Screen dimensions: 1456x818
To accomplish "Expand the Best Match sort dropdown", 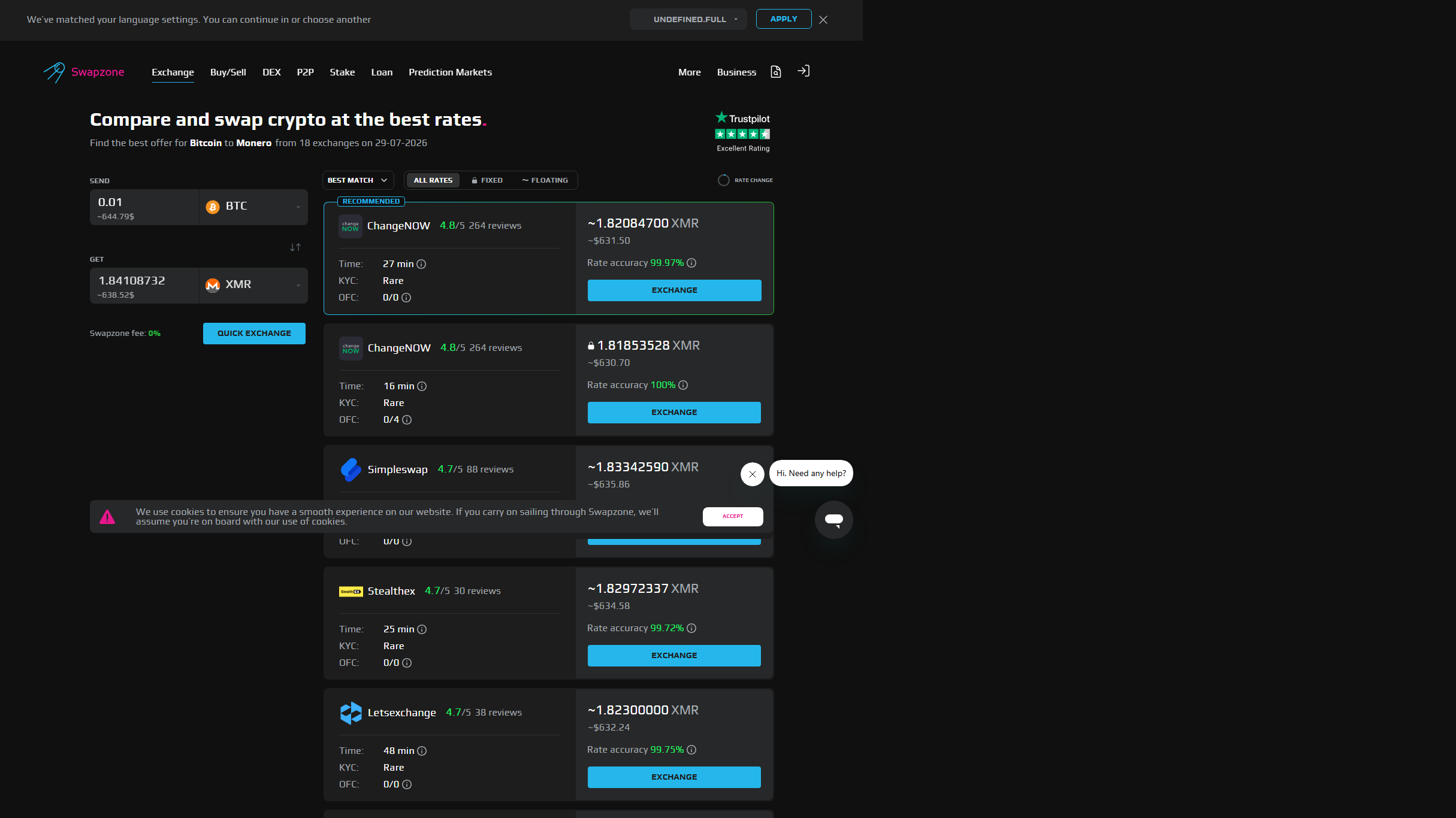I will pos(358,180).
